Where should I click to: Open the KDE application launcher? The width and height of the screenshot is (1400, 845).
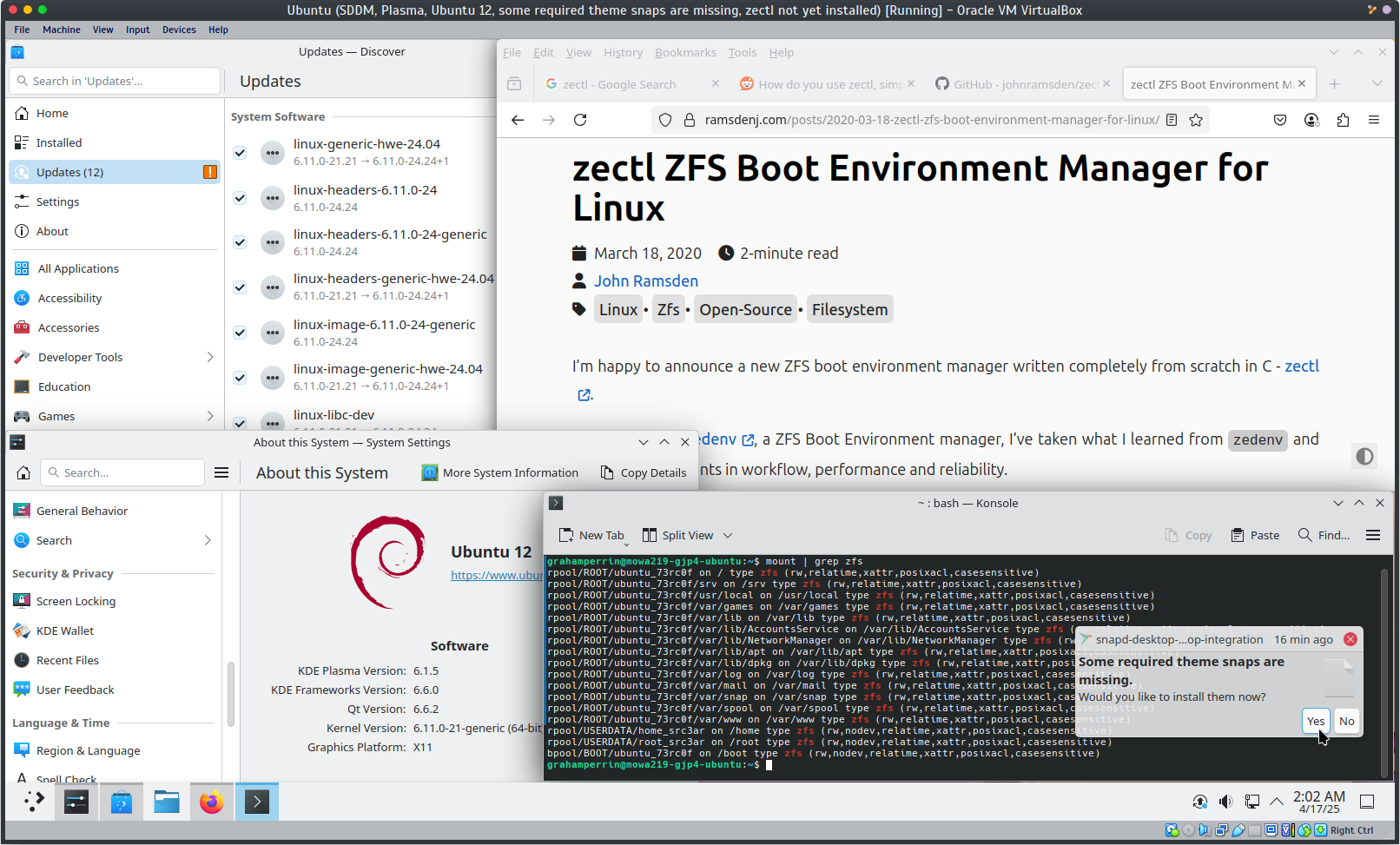tap(33, 802)
